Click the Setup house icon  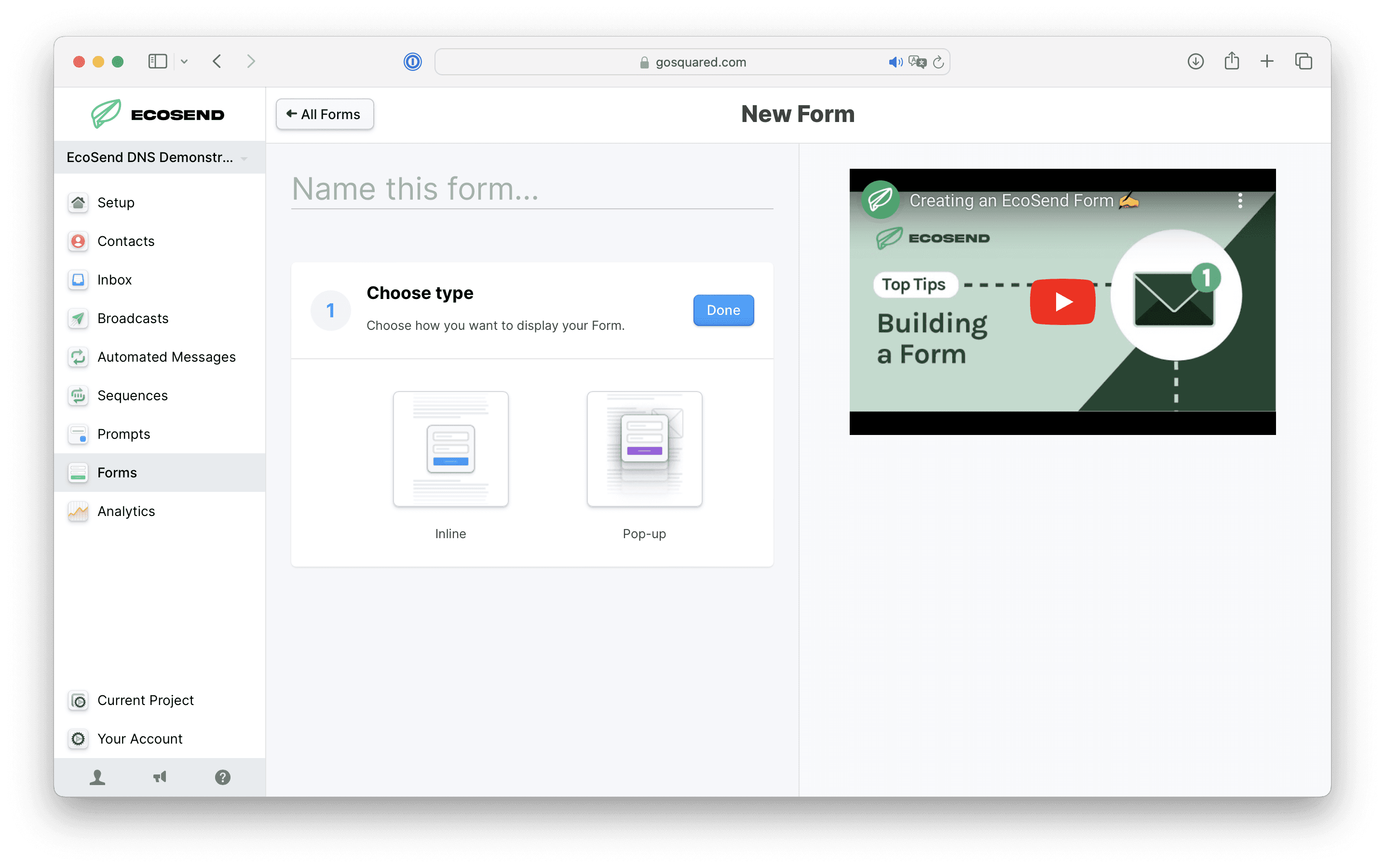(78, 203)
